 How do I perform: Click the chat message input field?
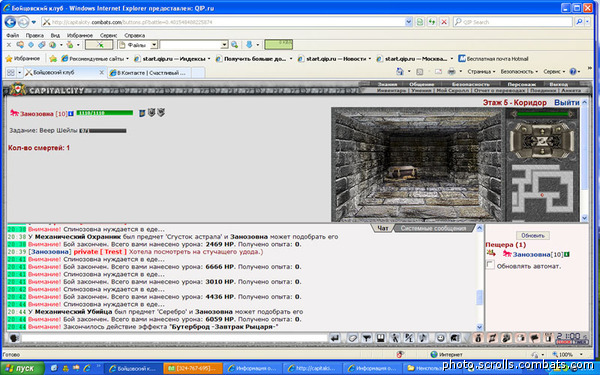174,338
